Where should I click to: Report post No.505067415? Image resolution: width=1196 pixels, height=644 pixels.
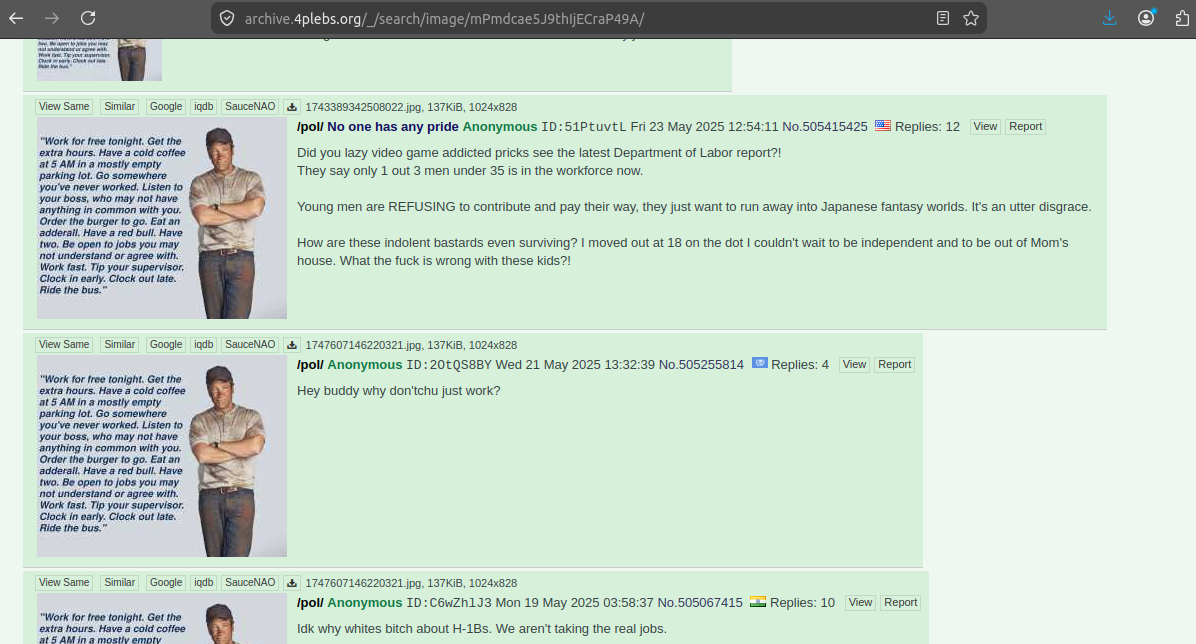(900, 603)
